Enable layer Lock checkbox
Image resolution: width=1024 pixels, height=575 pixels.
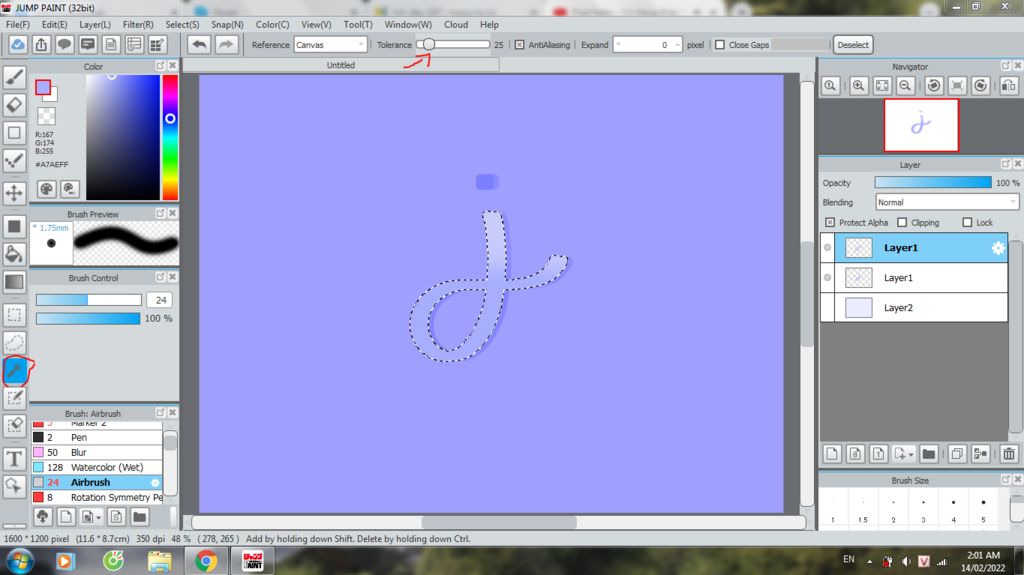pos(967,223)
